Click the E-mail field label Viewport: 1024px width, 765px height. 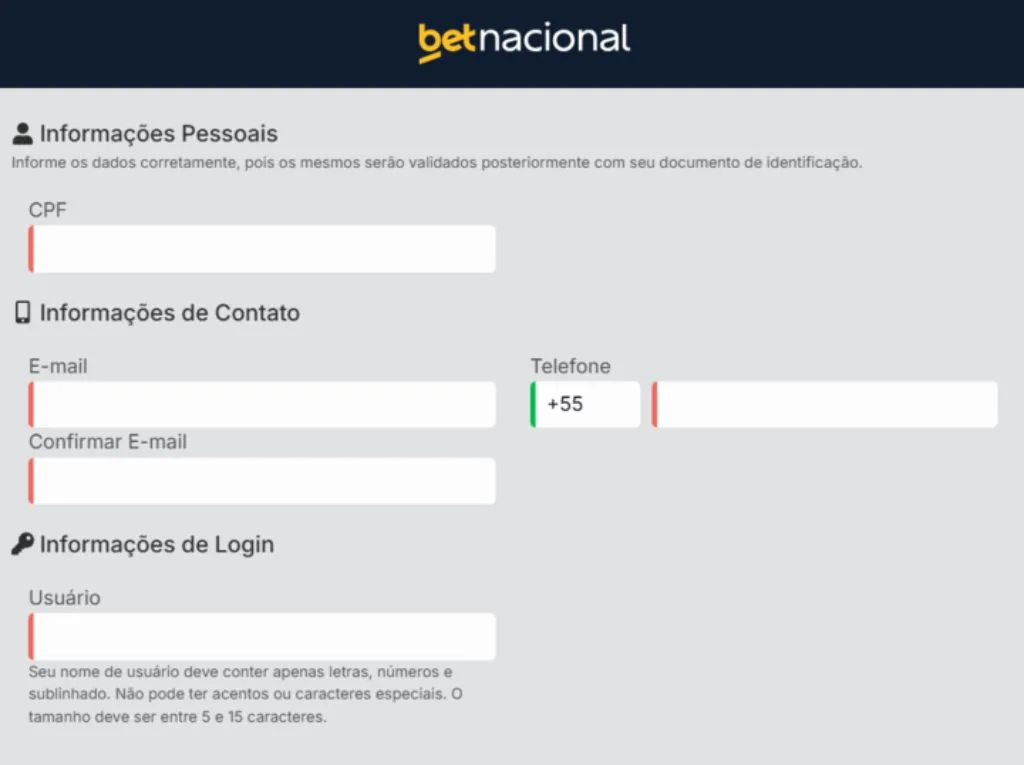(57, 366)
